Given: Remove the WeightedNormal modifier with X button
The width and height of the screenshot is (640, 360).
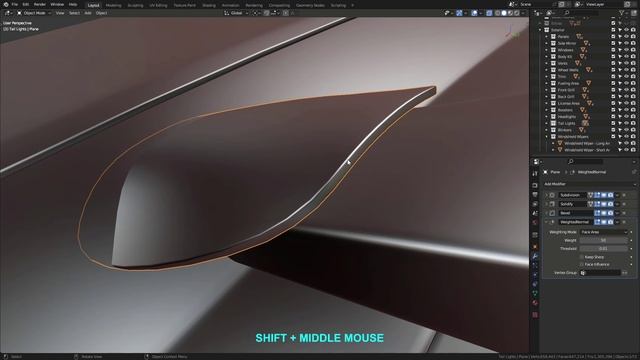Looking at the screenshot, I should click(624, 222).
